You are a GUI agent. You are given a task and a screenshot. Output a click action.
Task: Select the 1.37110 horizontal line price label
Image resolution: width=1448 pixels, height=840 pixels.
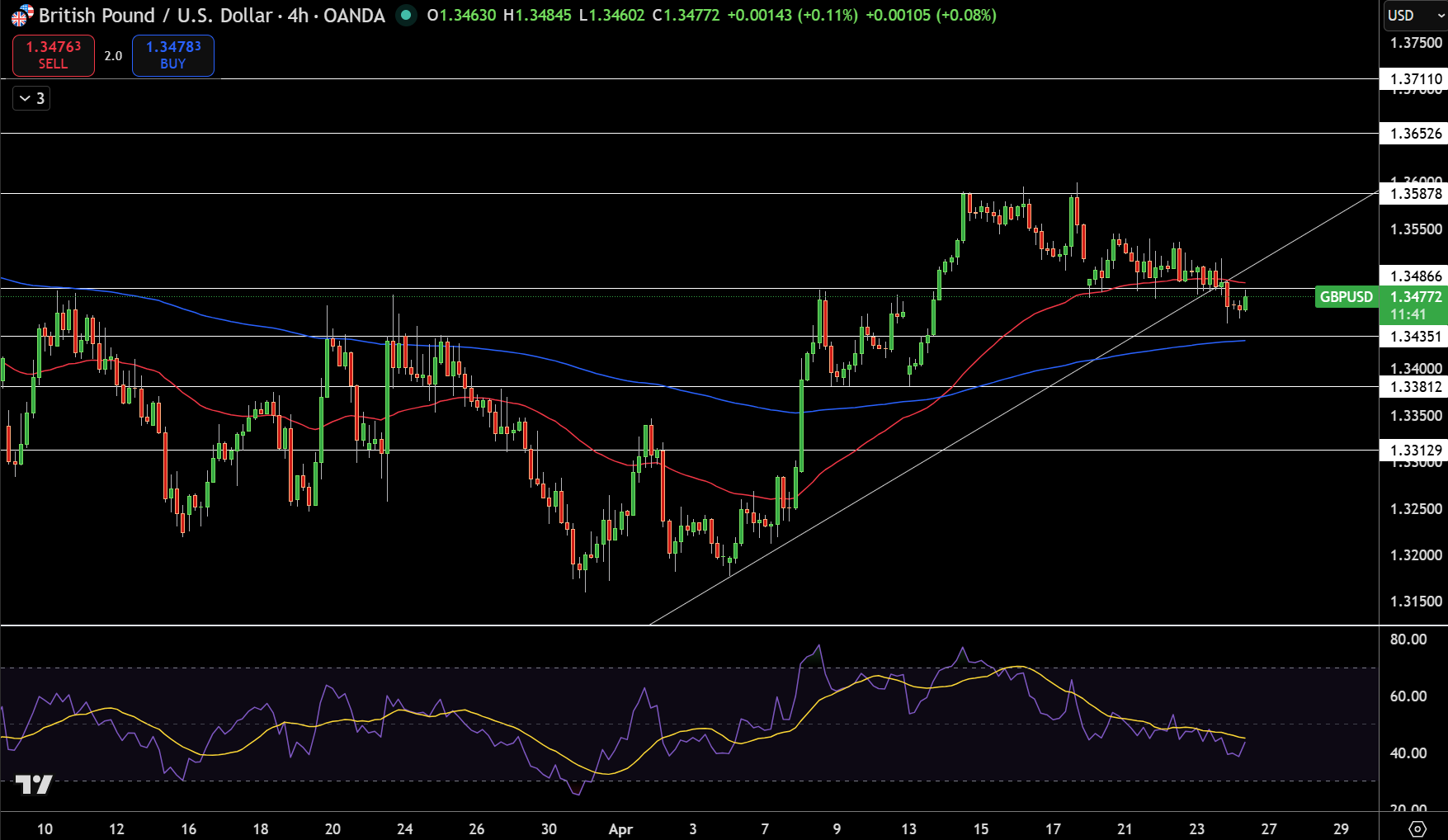point(1414,79)
